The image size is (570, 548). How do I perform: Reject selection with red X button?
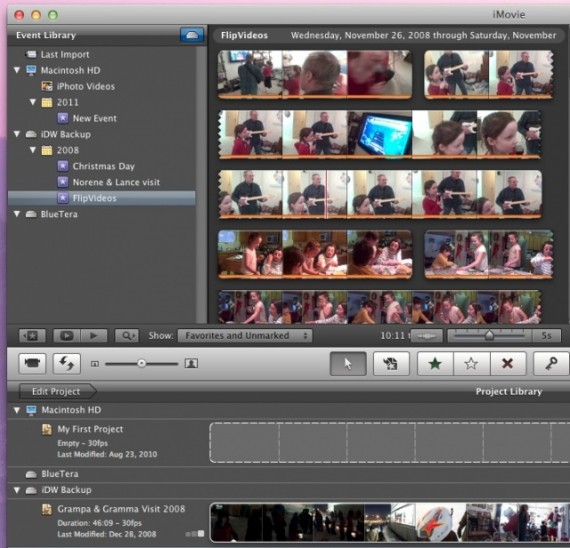507,363
